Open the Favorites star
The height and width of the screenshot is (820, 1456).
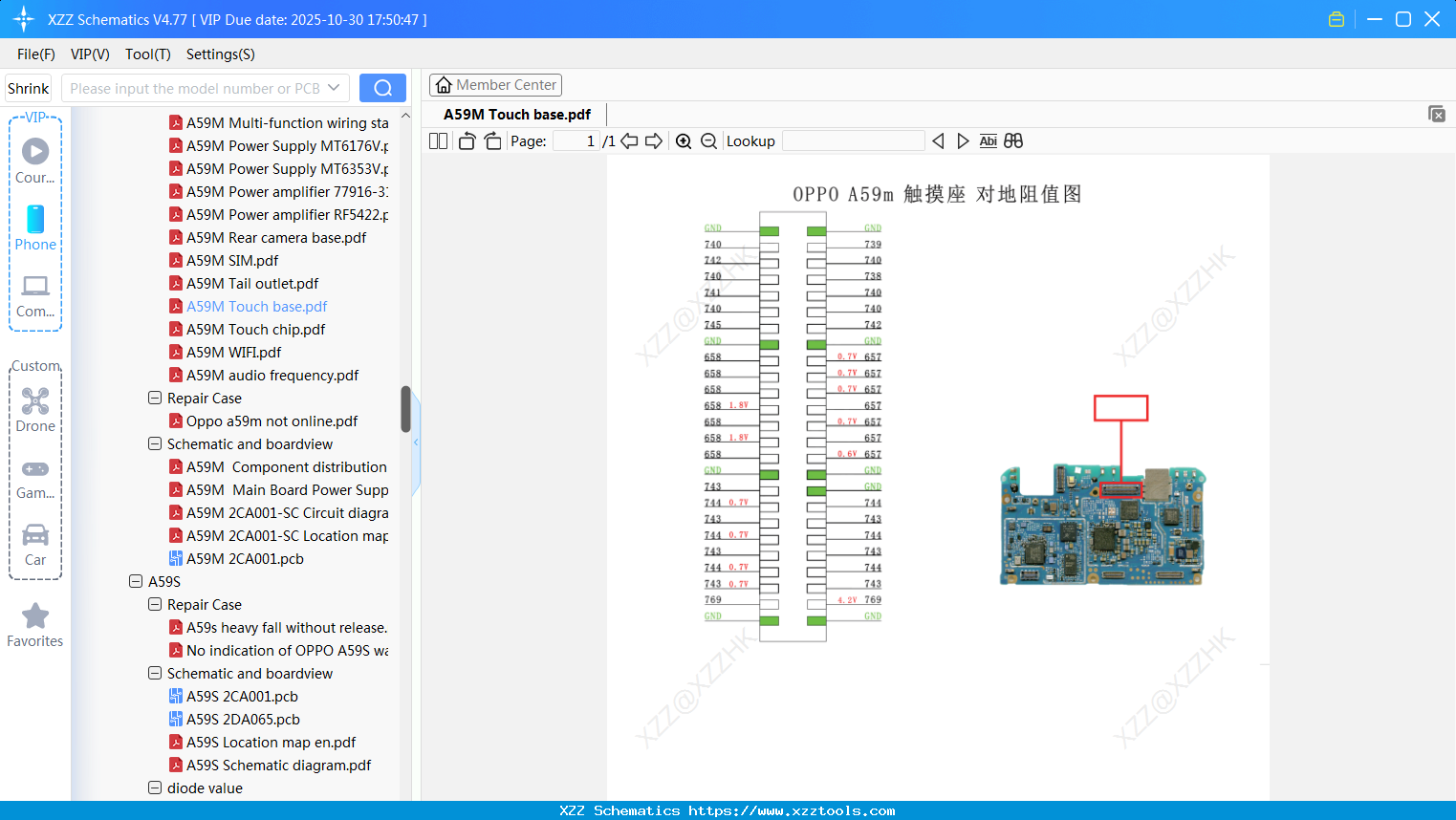35,625
